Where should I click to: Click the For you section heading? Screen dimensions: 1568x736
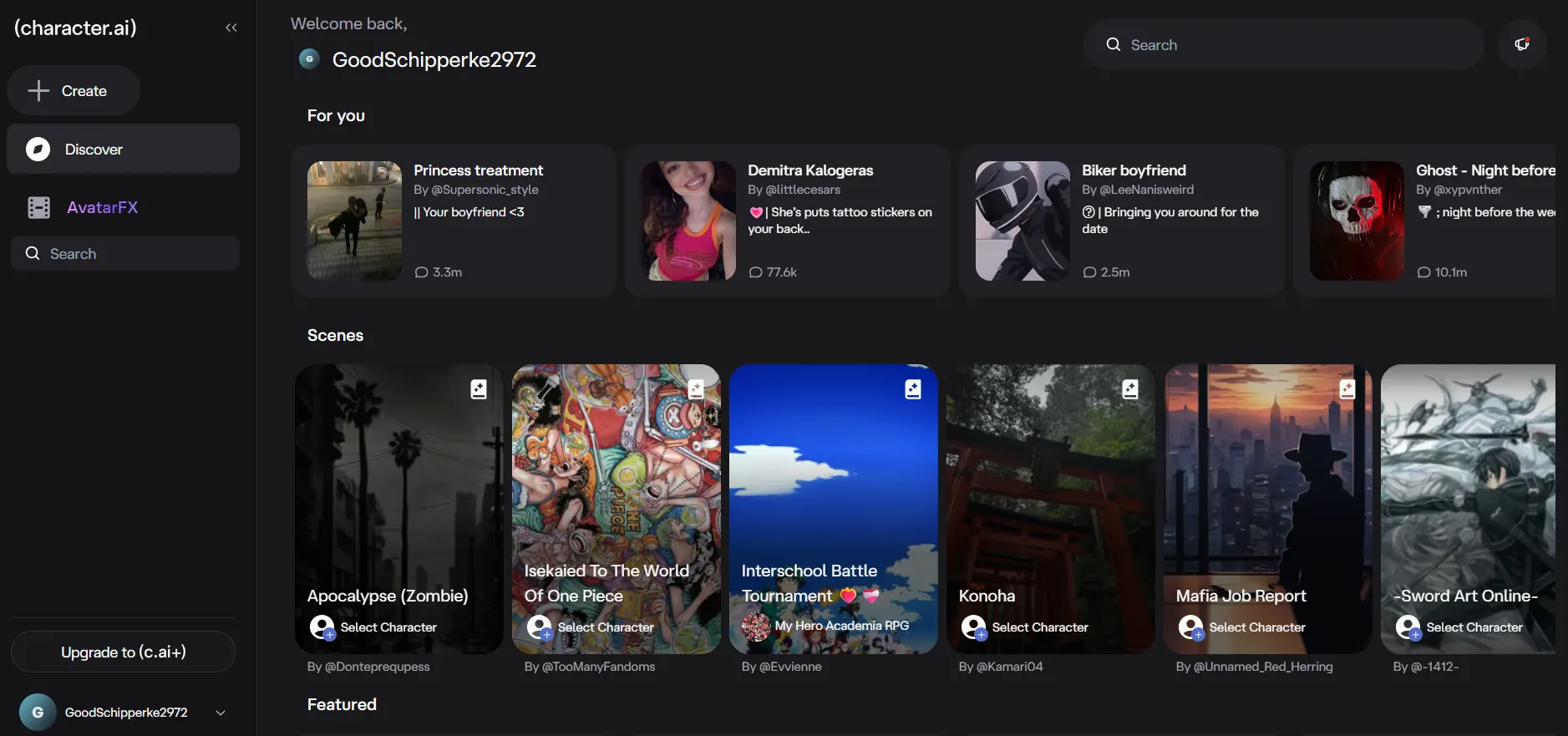tap(336, 115)
